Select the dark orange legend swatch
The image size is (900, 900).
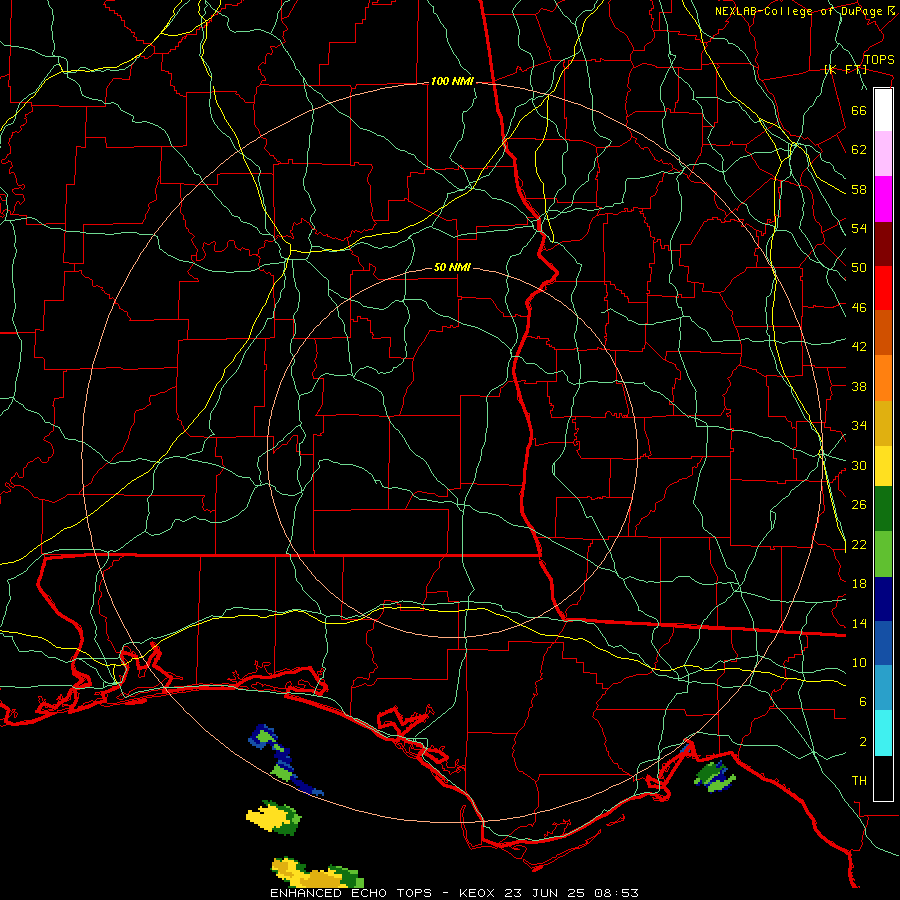click(883, 332)
